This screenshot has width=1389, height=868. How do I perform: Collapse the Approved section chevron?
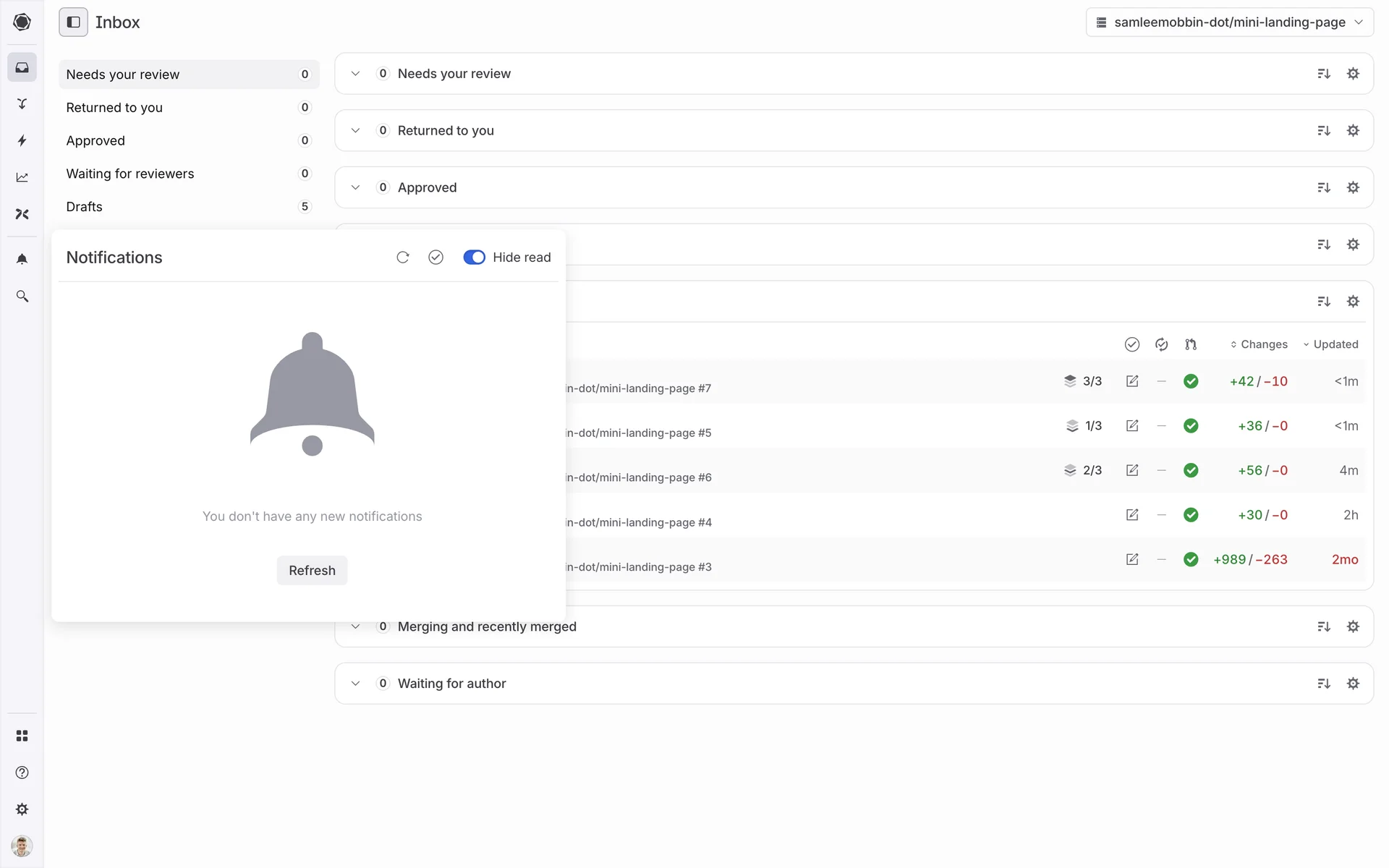point(355,187)
